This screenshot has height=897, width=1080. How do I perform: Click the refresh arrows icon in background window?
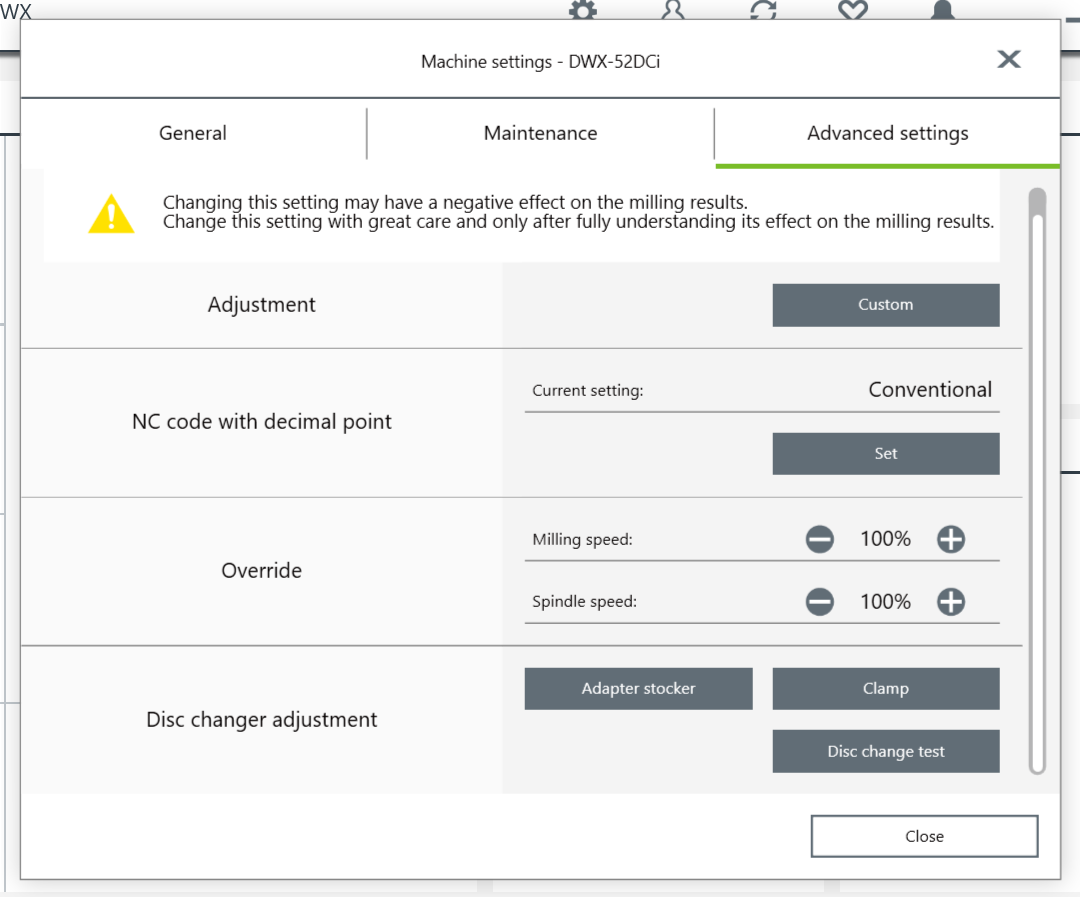[x=763, y=10]
